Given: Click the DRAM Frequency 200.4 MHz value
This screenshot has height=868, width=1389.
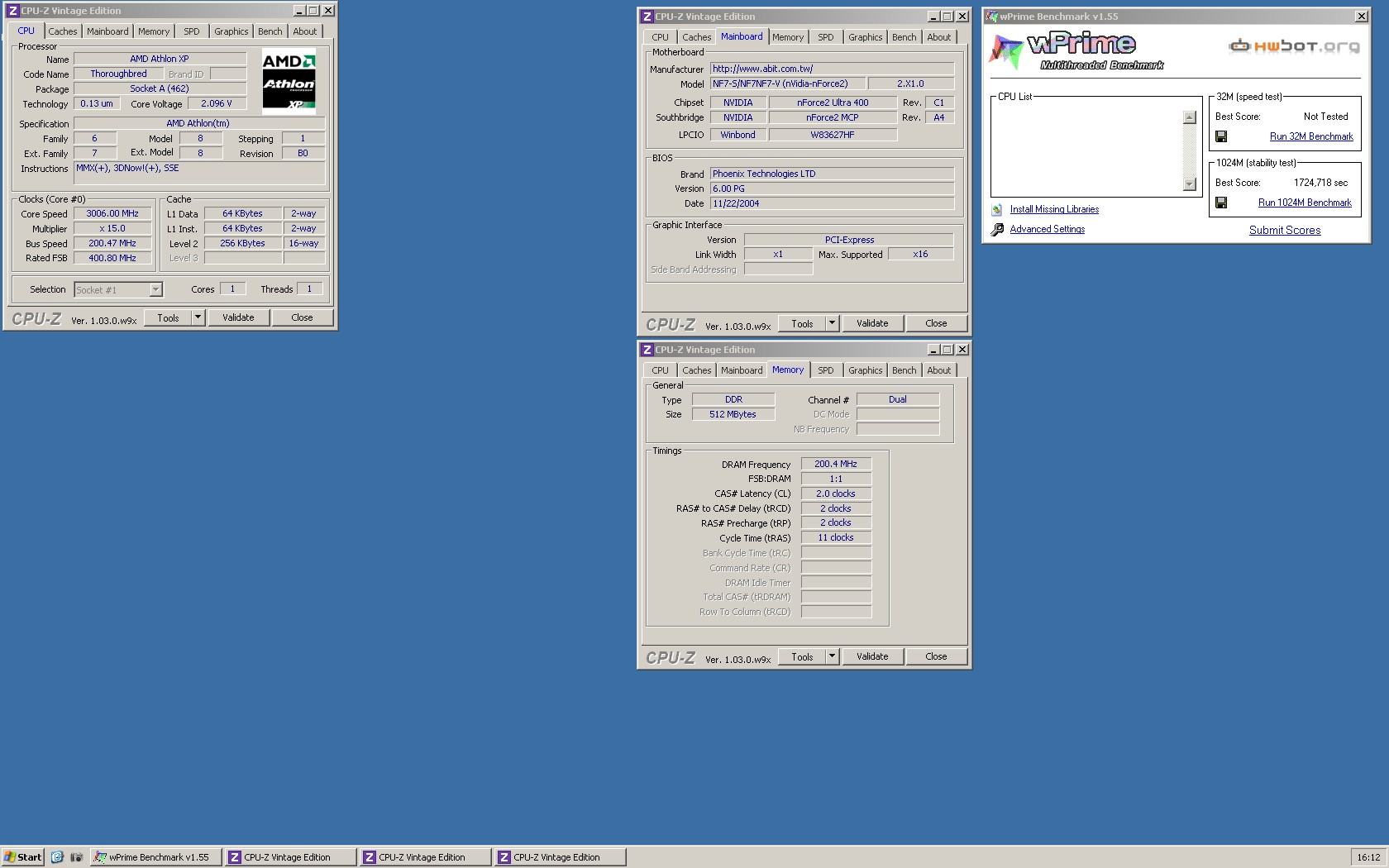Looking at the screenshot, I should point(836,464).
